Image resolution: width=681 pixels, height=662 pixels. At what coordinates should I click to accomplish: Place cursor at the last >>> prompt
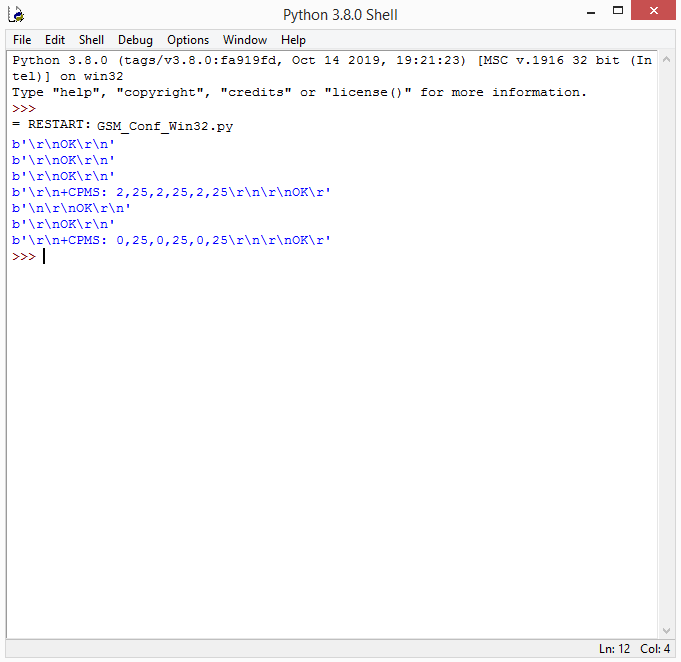coord(44,257)
